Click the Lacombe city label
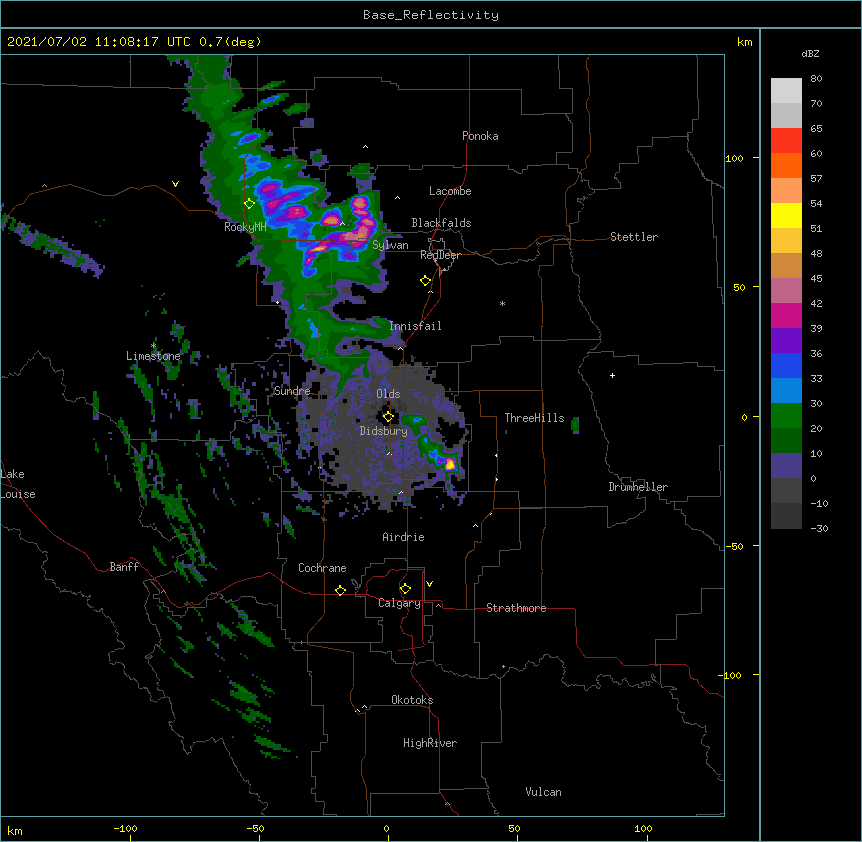This screenshot has width=862, height=842. point(450,191)
